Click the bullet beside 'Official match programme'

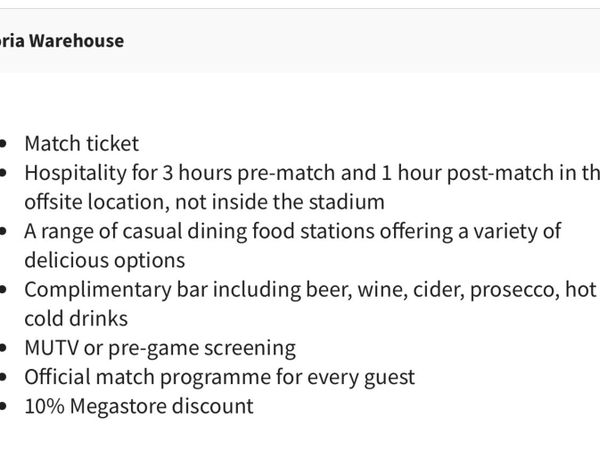7,377
